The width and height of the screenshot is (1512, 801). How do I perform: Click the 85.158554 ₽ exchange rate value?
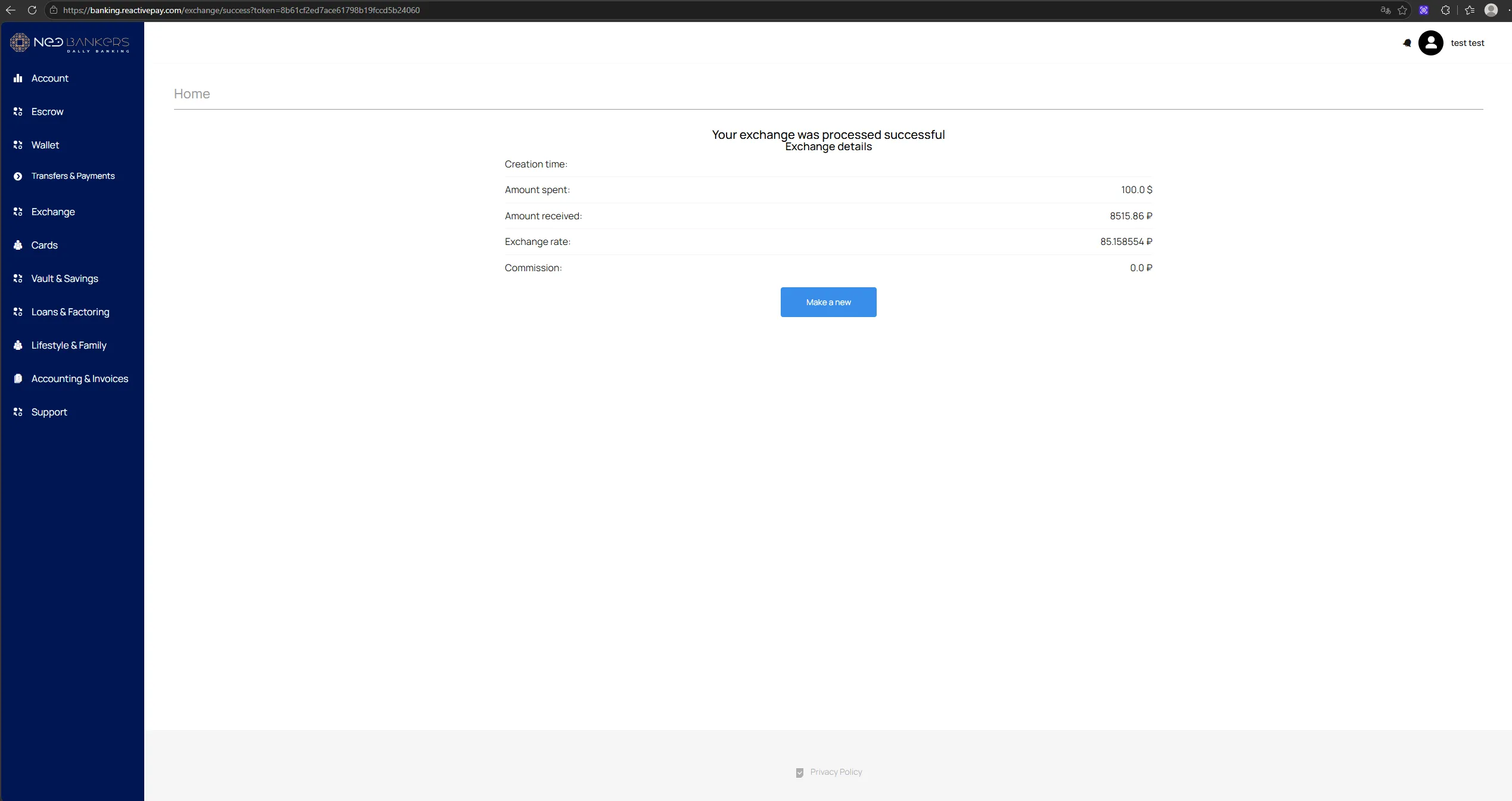pos(1126,241)
